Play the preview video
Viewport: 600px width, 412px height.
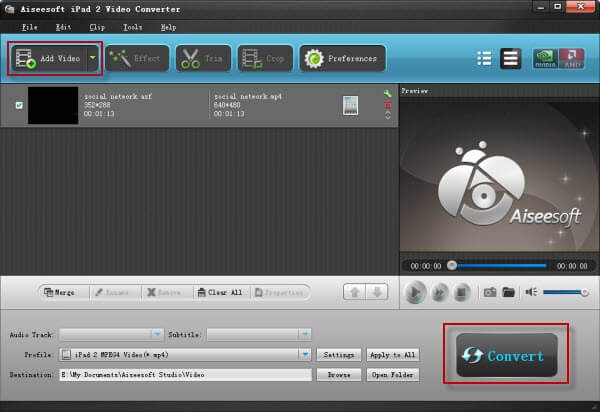pos(416,292)
